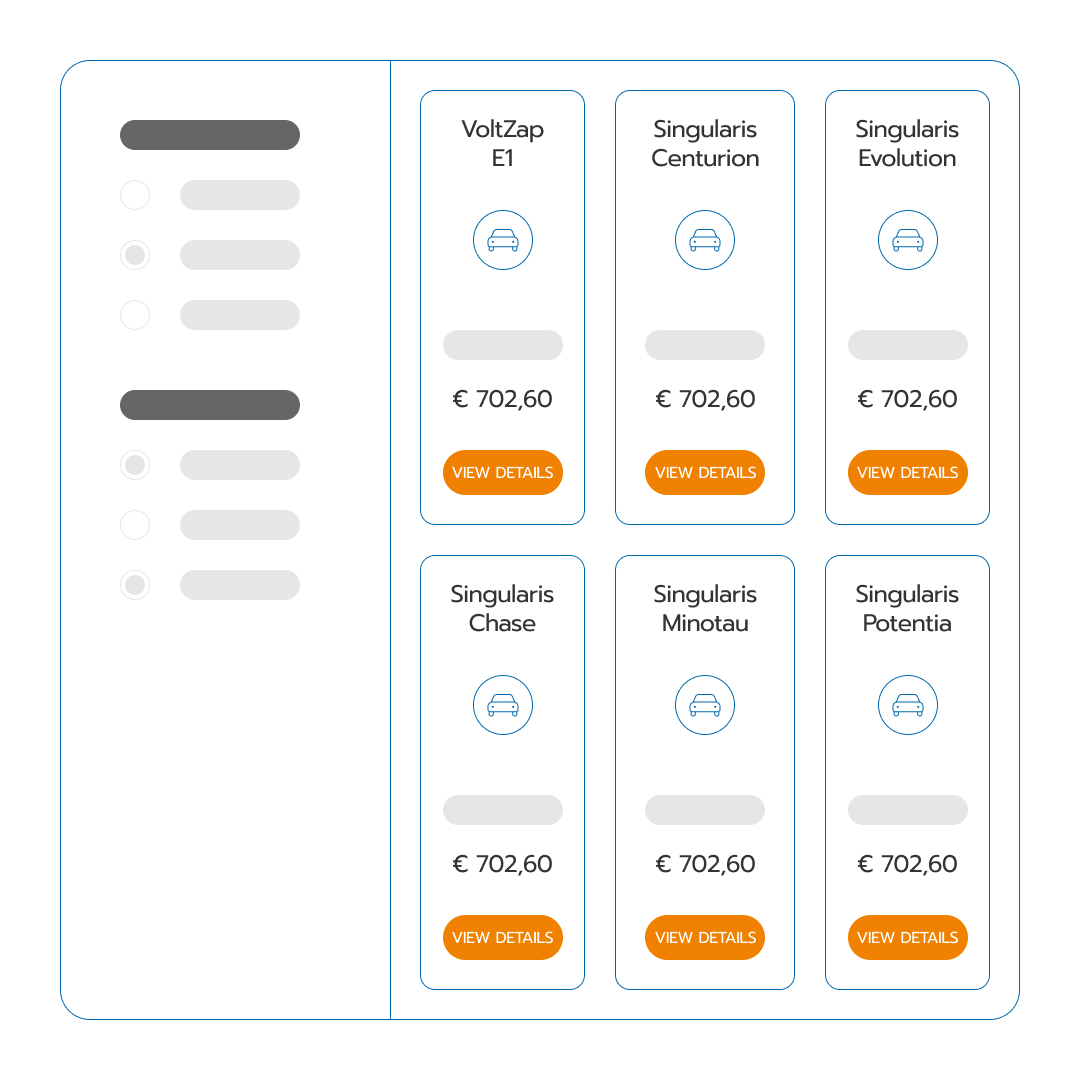Click the Singularis Chase car icon
The width and height of the screenshot is (1080, 1080).
point(503,705)
